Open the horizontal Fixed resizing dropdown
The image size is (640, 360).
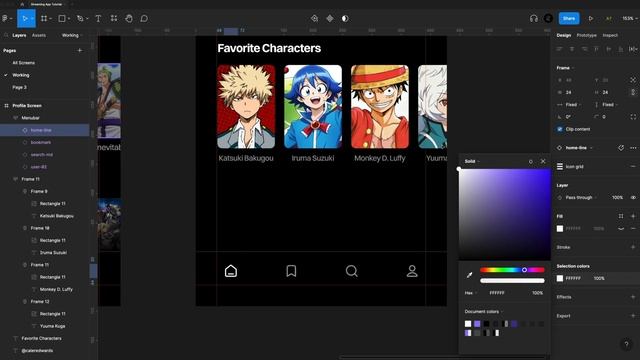573,104
